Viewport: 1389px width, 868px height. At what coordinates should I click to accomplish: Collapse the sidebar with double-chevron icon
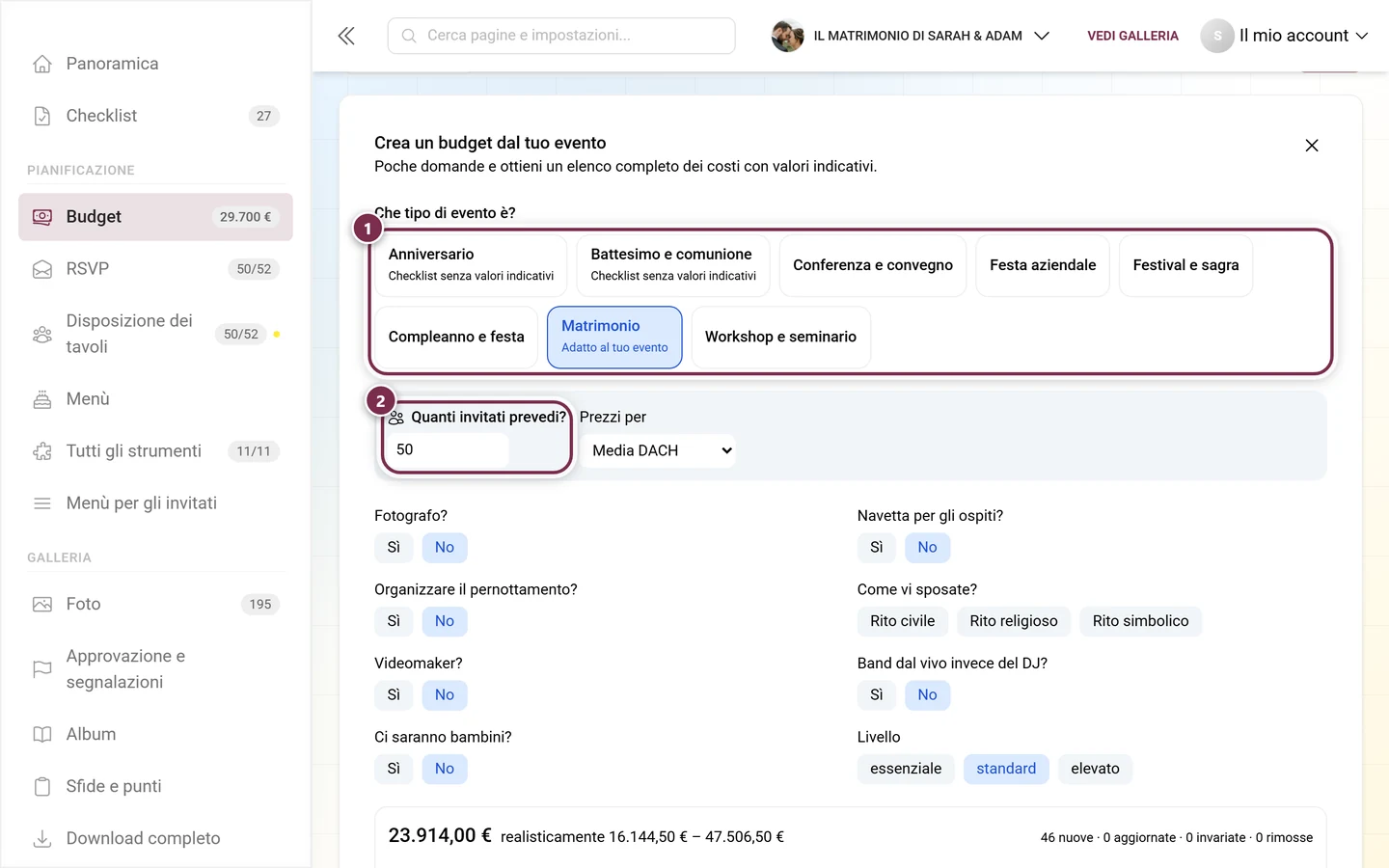pos(346,36)
